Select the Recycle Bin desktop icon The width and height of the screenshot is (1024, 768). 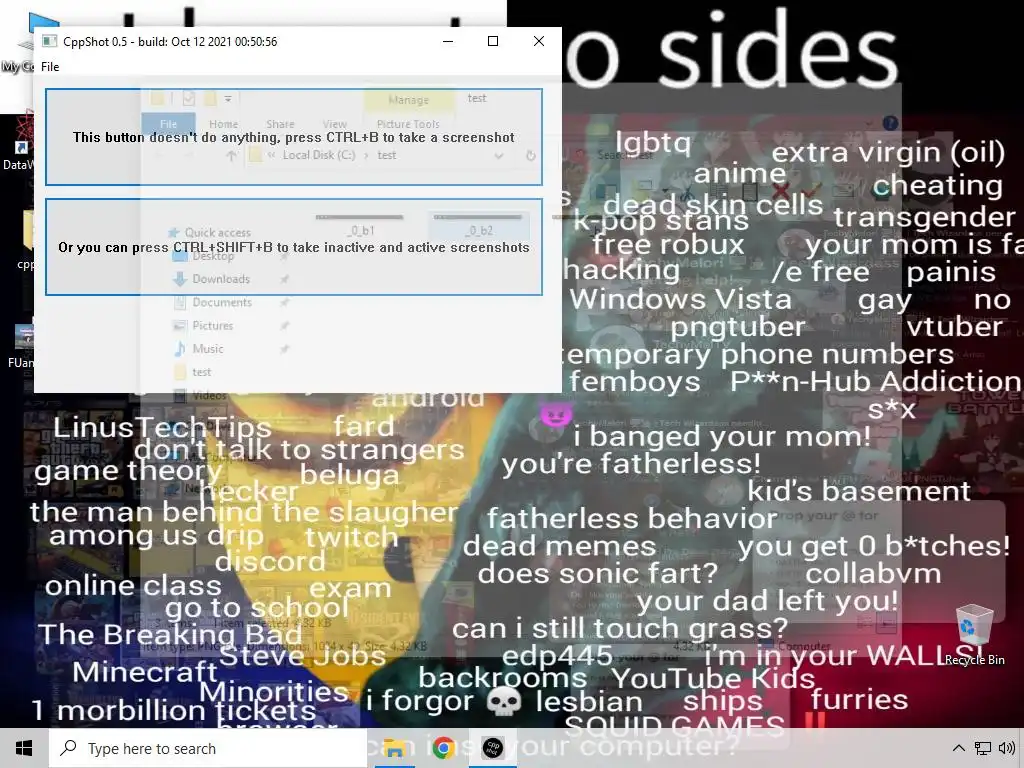pos(974,635)
